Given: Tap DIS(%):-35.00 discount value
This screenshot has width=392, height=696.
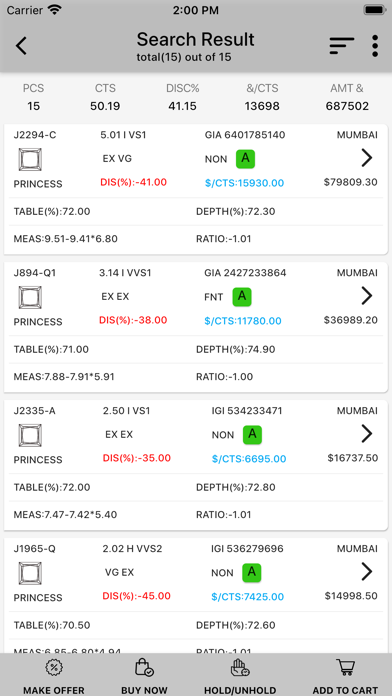Looking at the screenshot, I should pos(137,458).
